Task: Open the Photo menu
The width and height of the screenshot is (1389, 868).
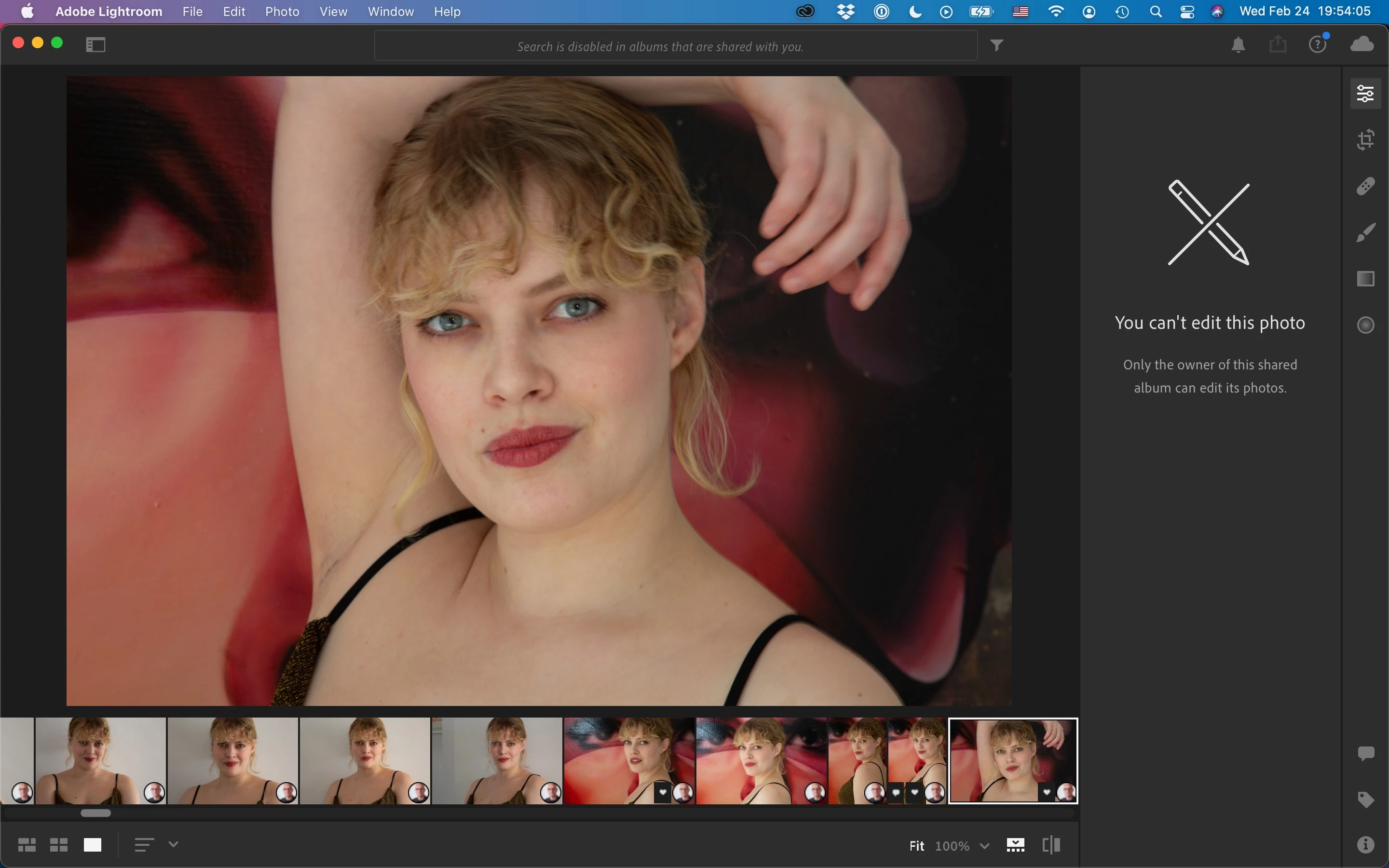Action: coord(282,12)
